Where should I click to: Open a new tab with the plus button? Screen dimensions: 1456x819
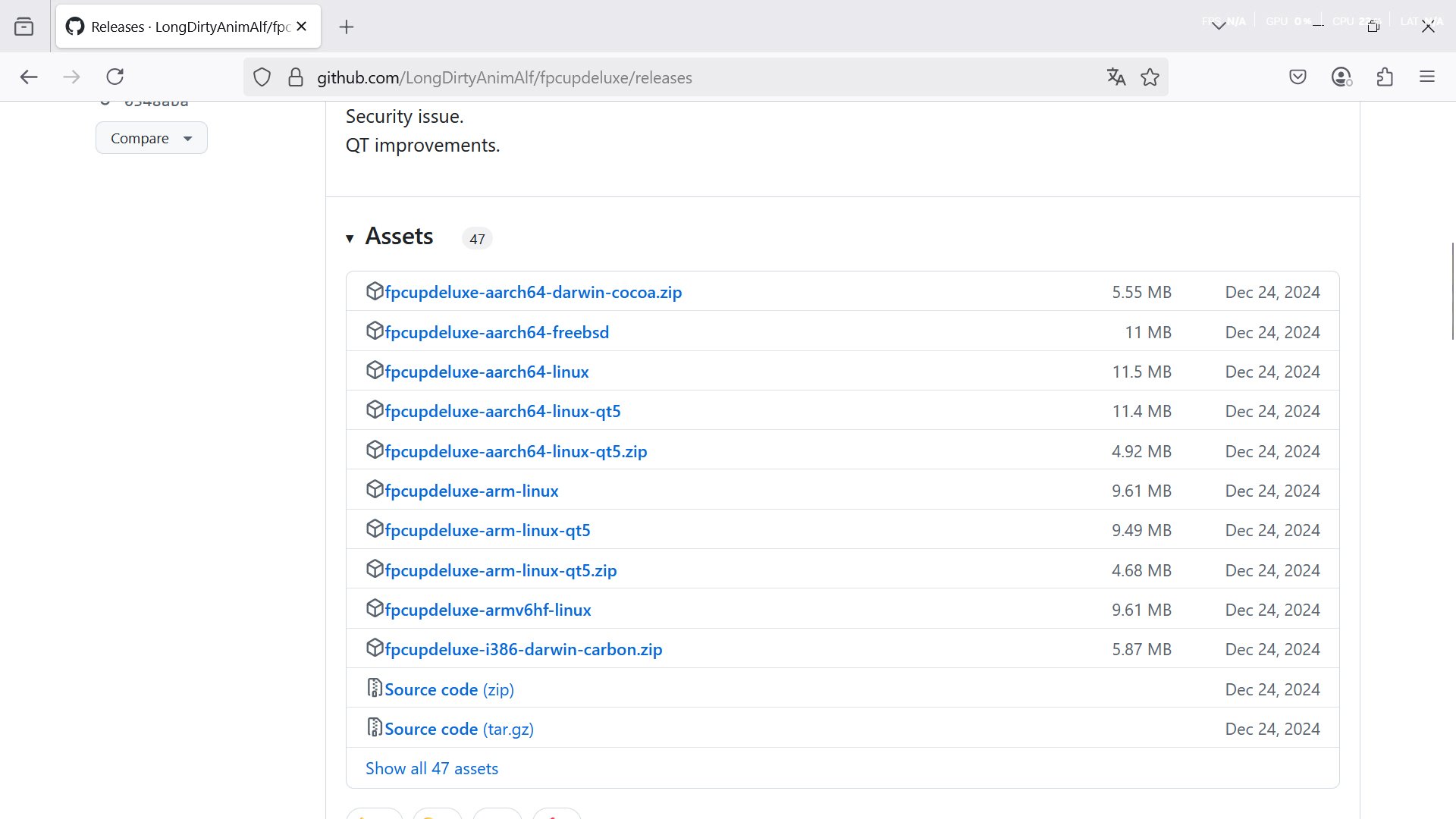347,27
